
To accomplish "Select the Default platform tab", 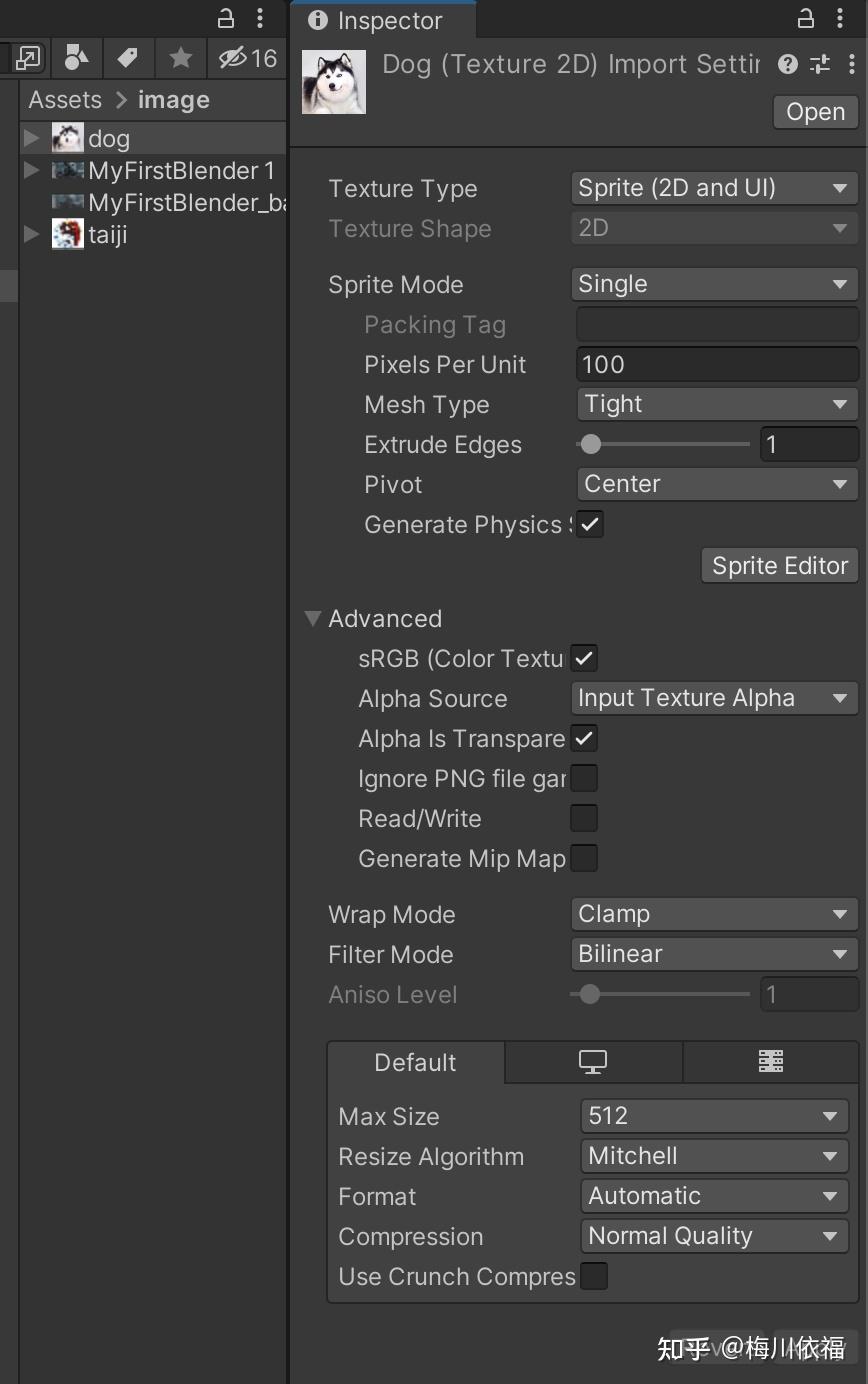I will click(415, 1062).
